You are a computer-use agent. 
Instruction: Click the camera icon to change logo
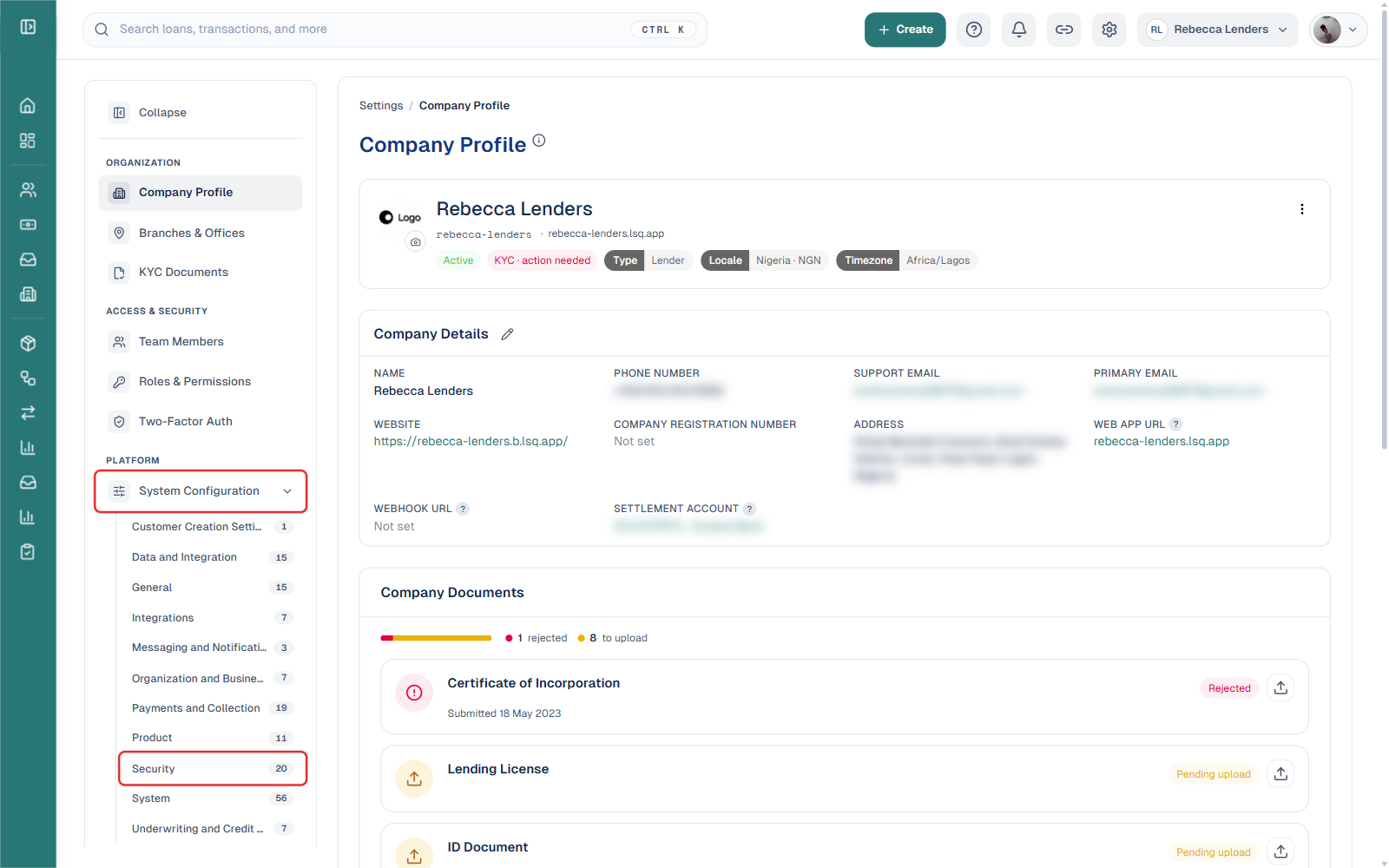coord(416,242)
